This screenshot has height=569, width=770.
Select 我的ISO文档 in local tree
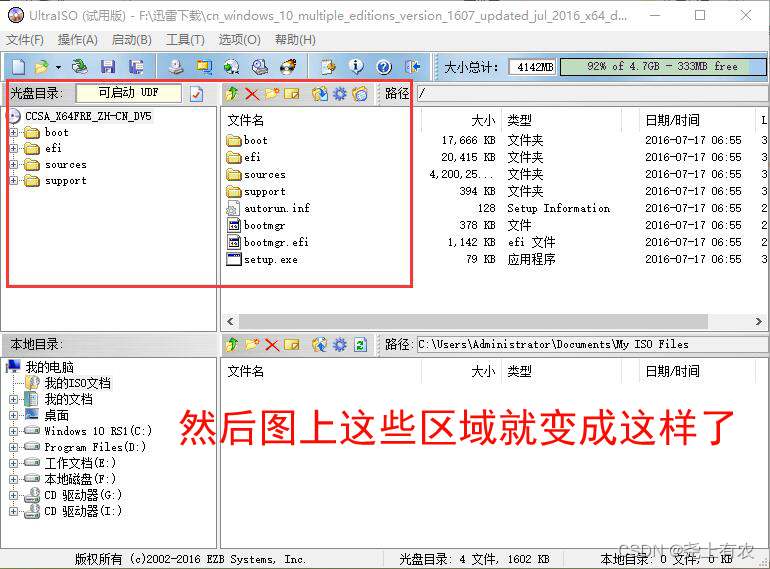[x=78, y=383]
